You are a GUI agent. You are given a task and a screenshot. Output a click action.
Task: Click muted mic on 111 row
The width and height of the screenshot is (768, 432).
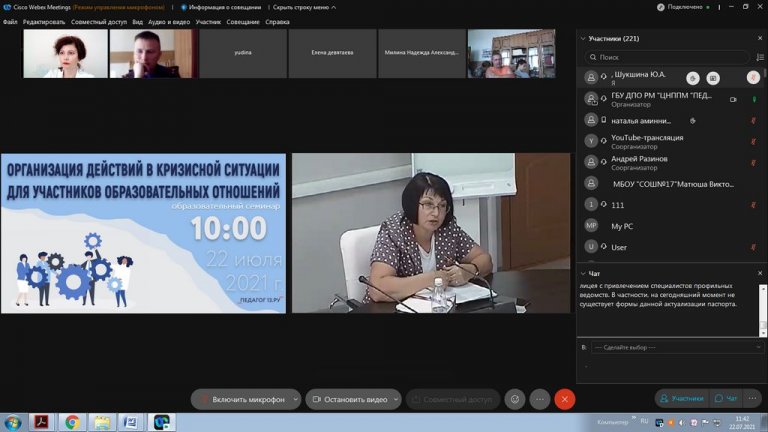point(753,205)
